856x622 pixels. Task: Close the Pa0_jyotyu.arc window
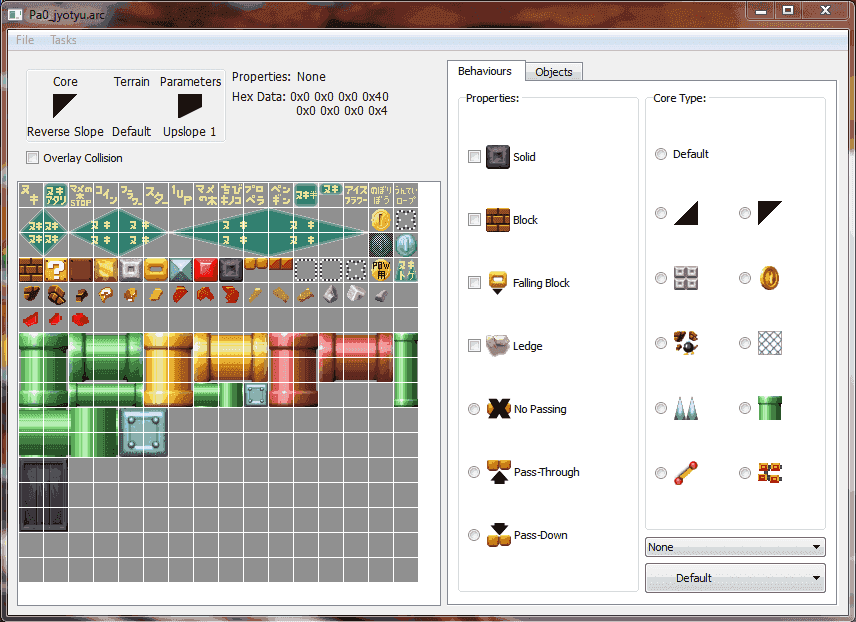[x=825, y=10]
